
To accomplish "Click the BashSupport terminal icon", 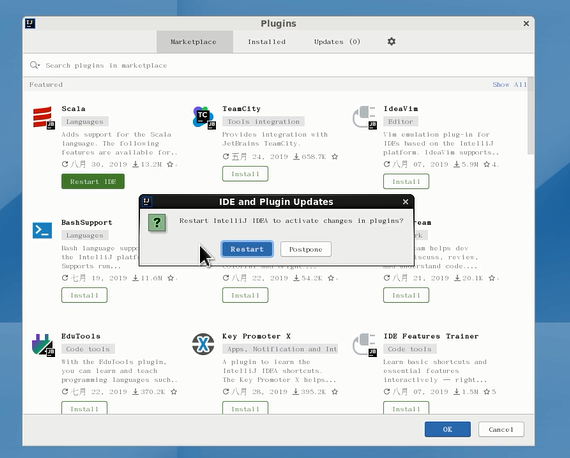I will [42, 230].
